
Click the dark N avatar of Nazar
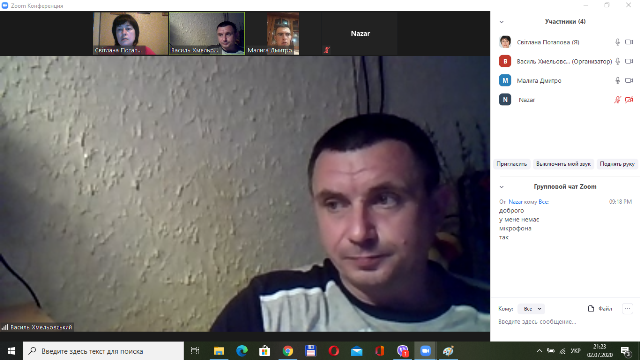click(x=505, y=100)
